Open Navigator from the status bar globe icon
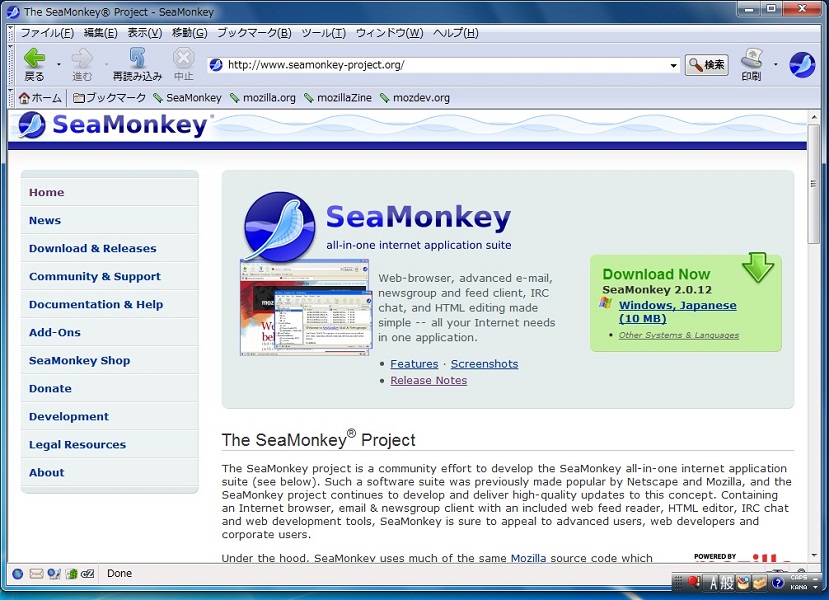Image resolution: width=829 pixels, height=600 pixels. 17,574
